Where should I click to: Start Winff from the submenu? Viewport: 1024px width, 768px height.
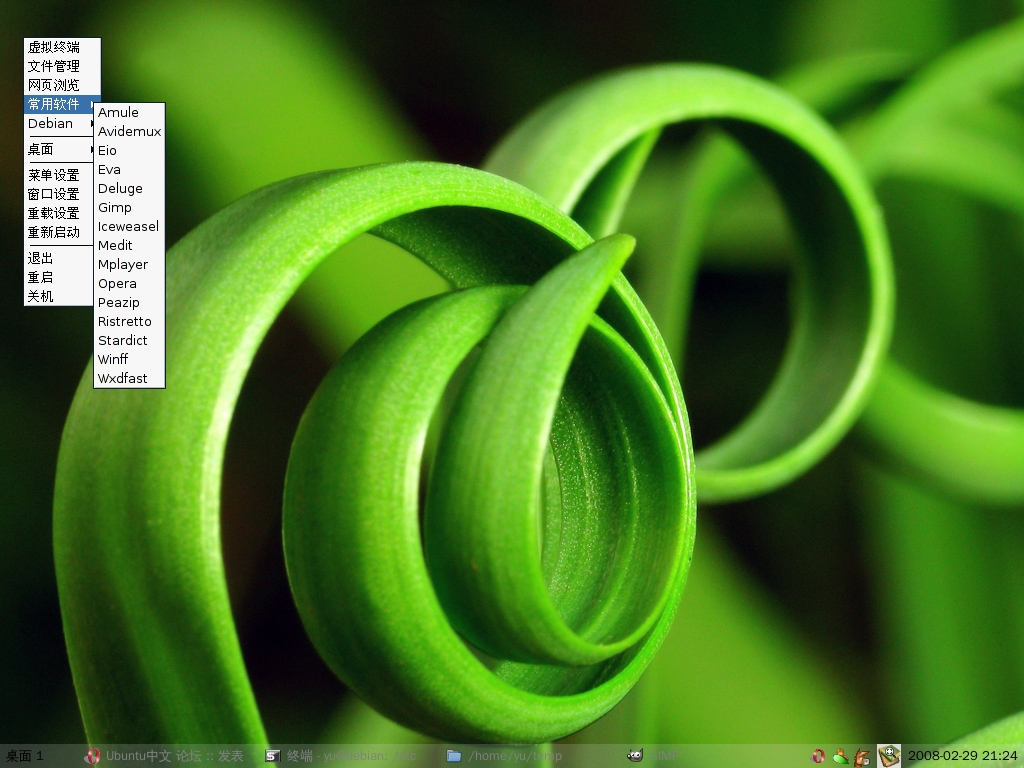129,359
